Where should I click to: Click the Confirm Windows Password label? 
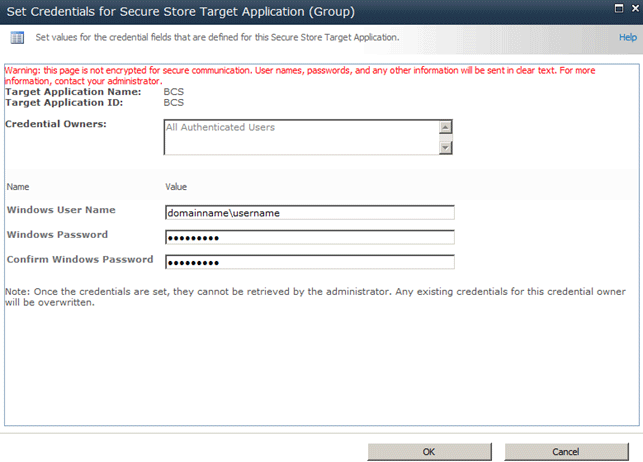(80, 260)
